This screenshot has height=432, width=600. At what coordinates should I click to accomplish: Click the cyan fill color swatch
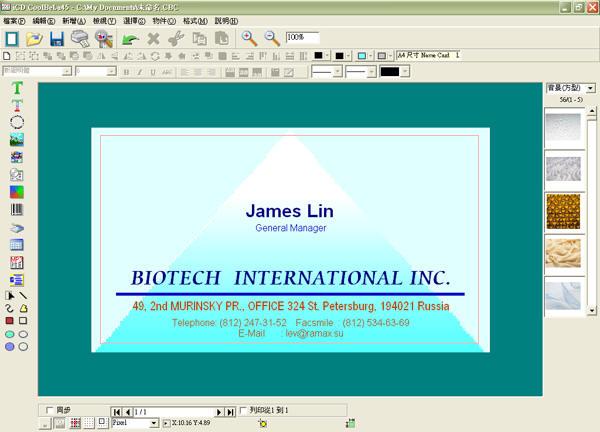[x=362, y=56]
